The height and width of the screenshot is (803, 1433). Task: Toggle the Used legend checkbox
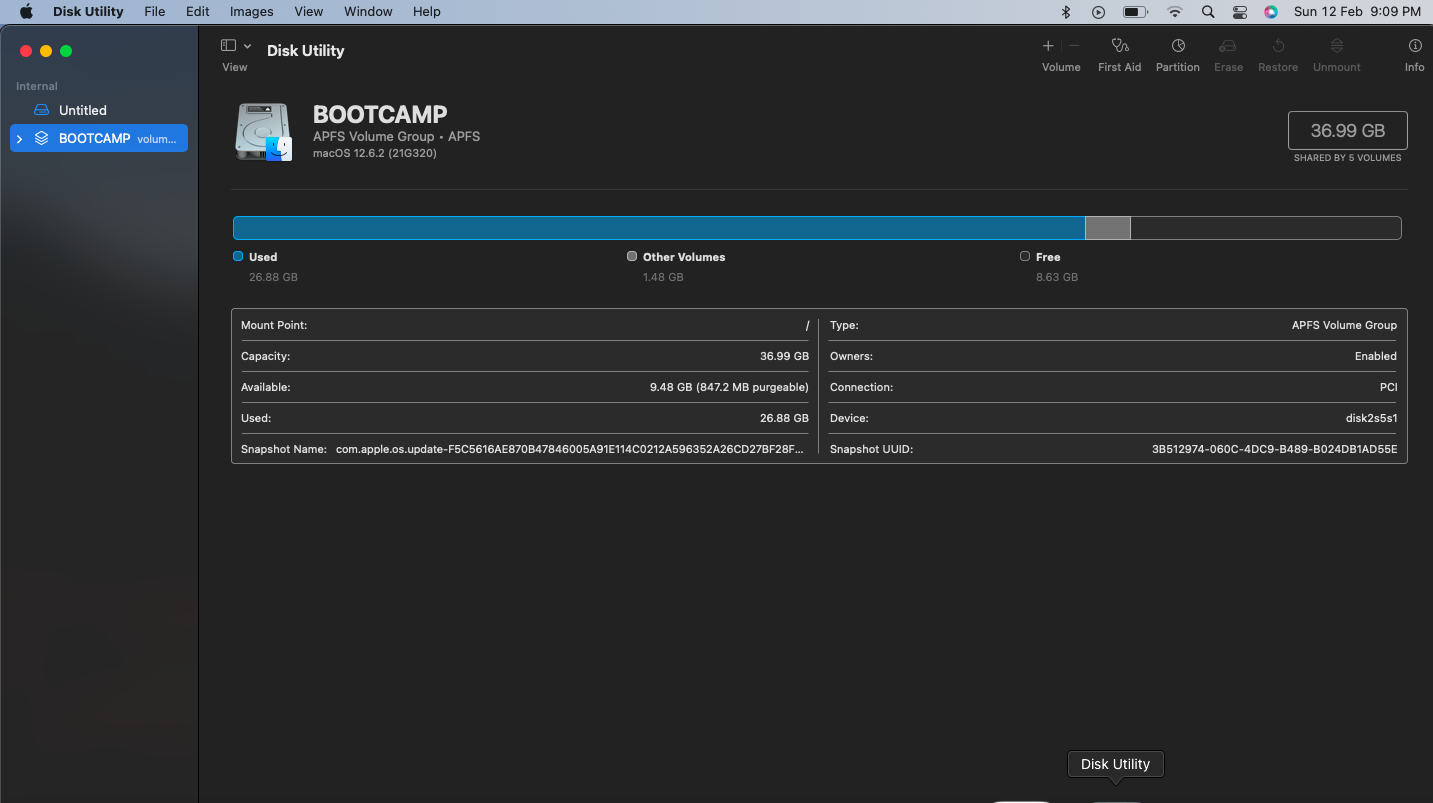tap(238, 256)
